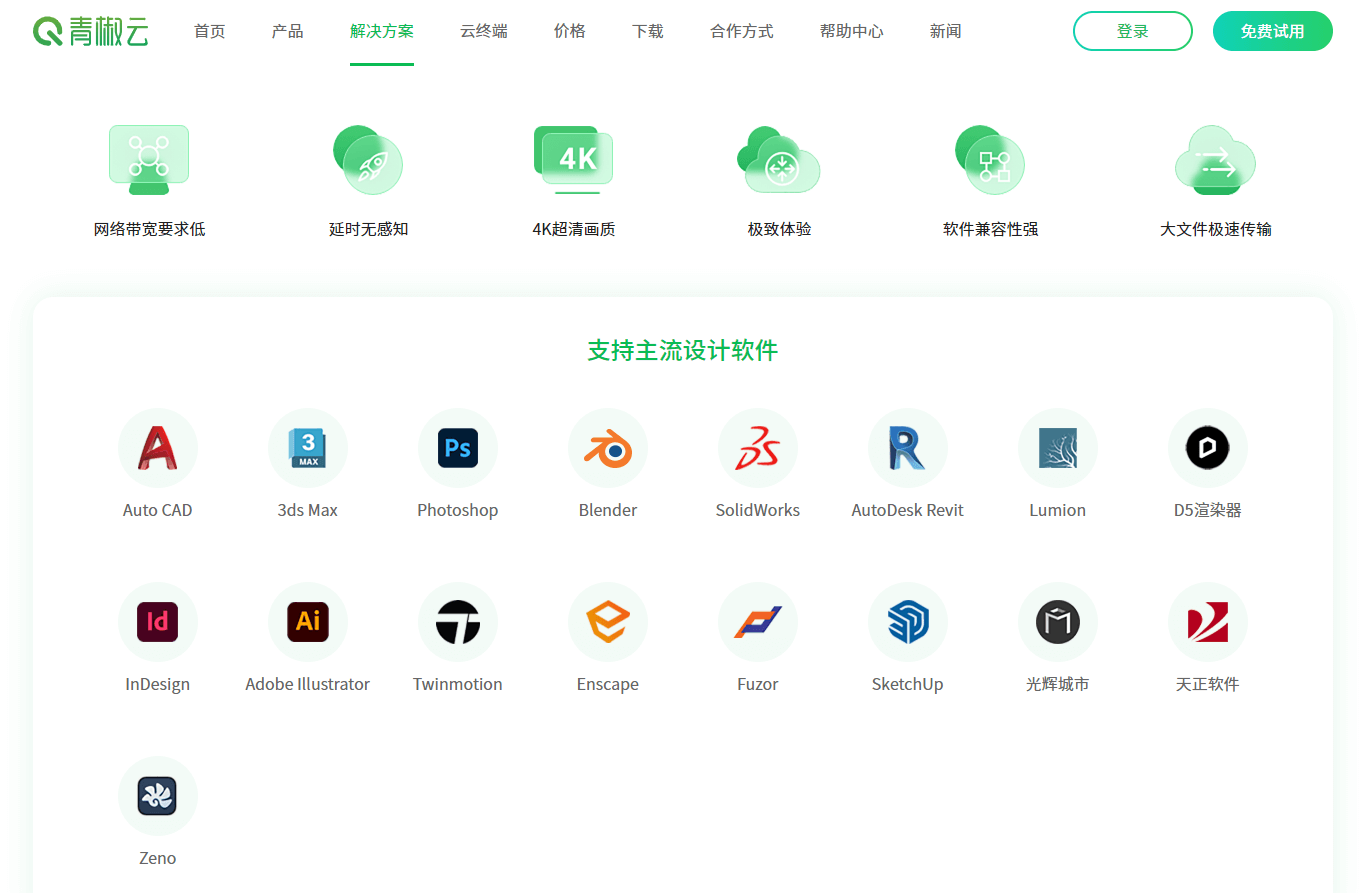The width and height of the screenshot is (1365, 893).
Task: Open the 首页 nav item
Action: tap(210, 31)
